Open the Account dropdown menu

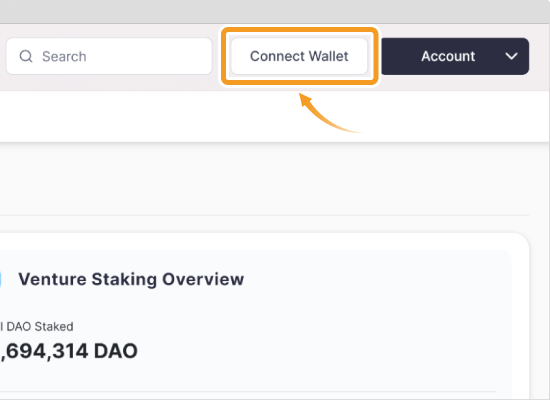coord(455,56)
